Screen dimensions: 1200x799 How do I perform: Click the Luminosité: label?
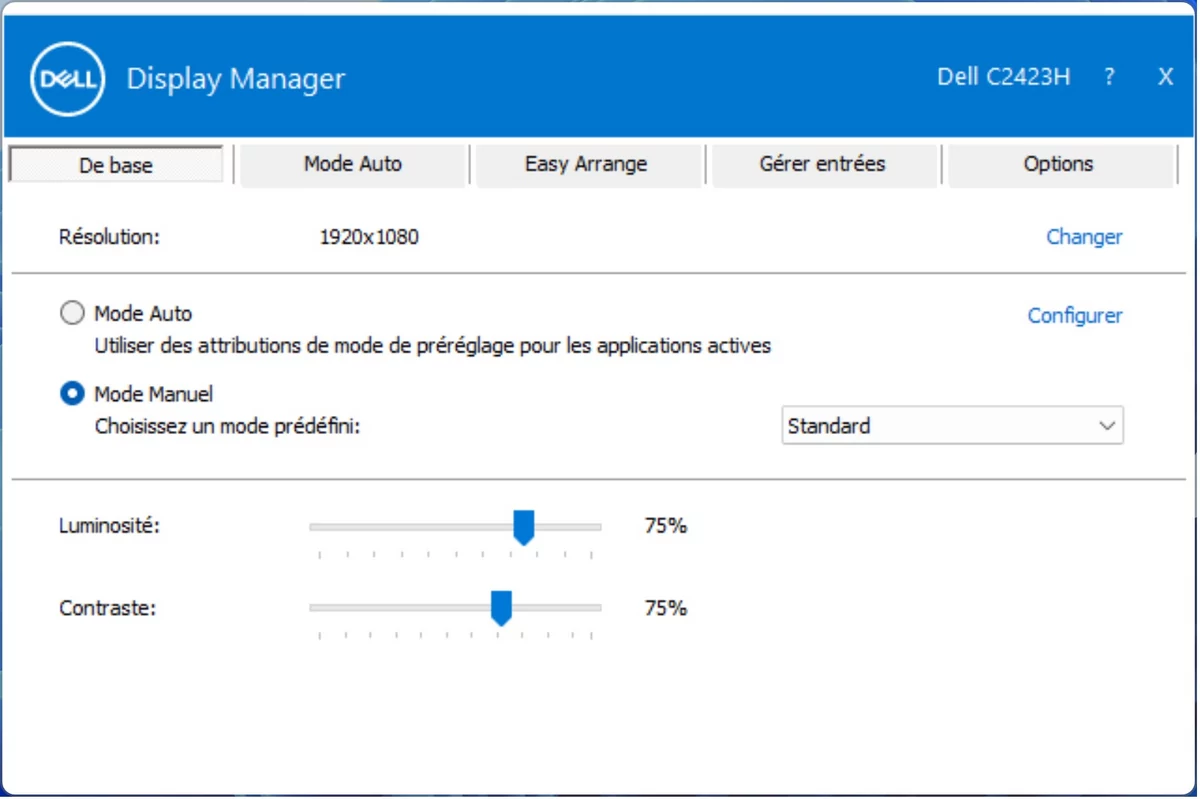coord(110,525)
